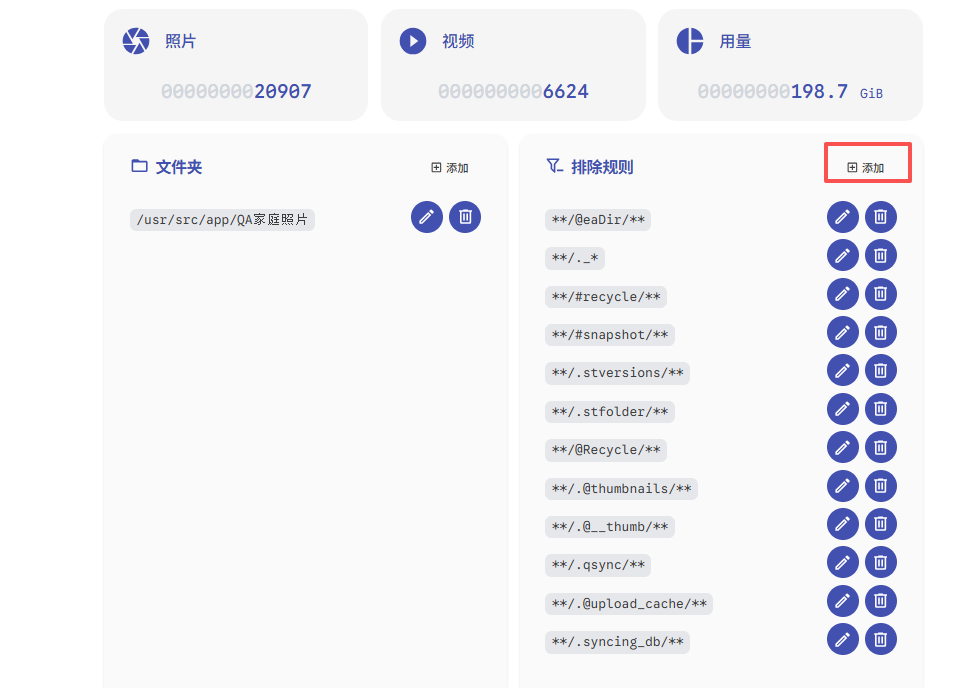Delete the **/.qsync/** rule
Viewport: 964px width, 688px height.
point(880,562)
